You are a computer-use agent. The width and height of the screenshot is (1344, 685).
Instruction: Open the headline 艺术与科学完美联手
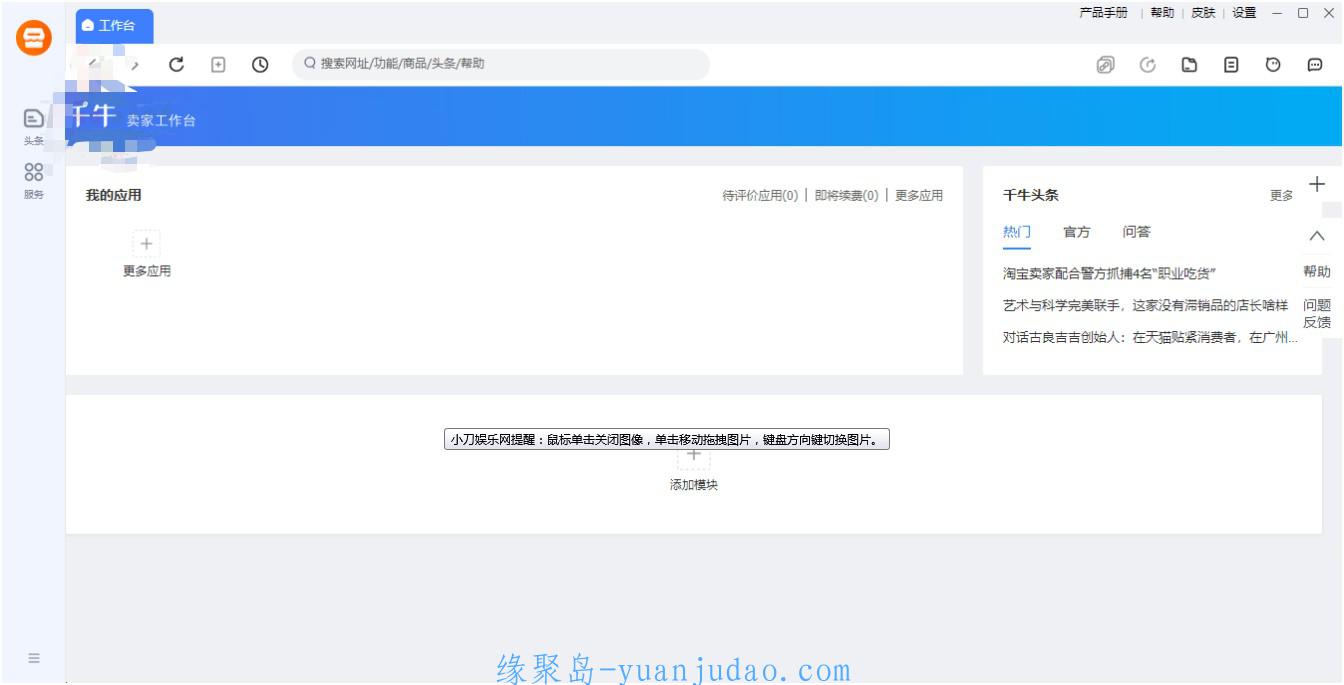click(x=1146, y=306)
